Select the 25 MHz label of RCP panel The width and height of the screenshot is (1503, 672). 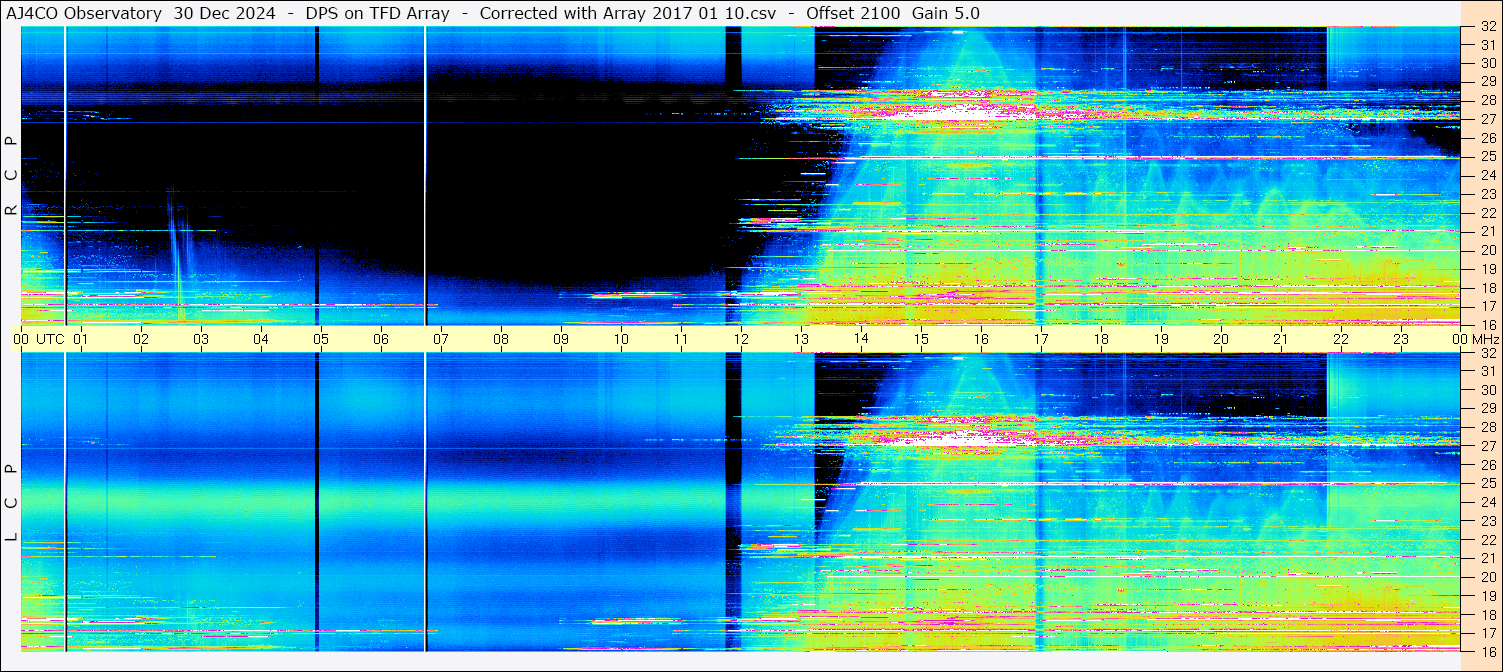click(x=1487, y=157)
